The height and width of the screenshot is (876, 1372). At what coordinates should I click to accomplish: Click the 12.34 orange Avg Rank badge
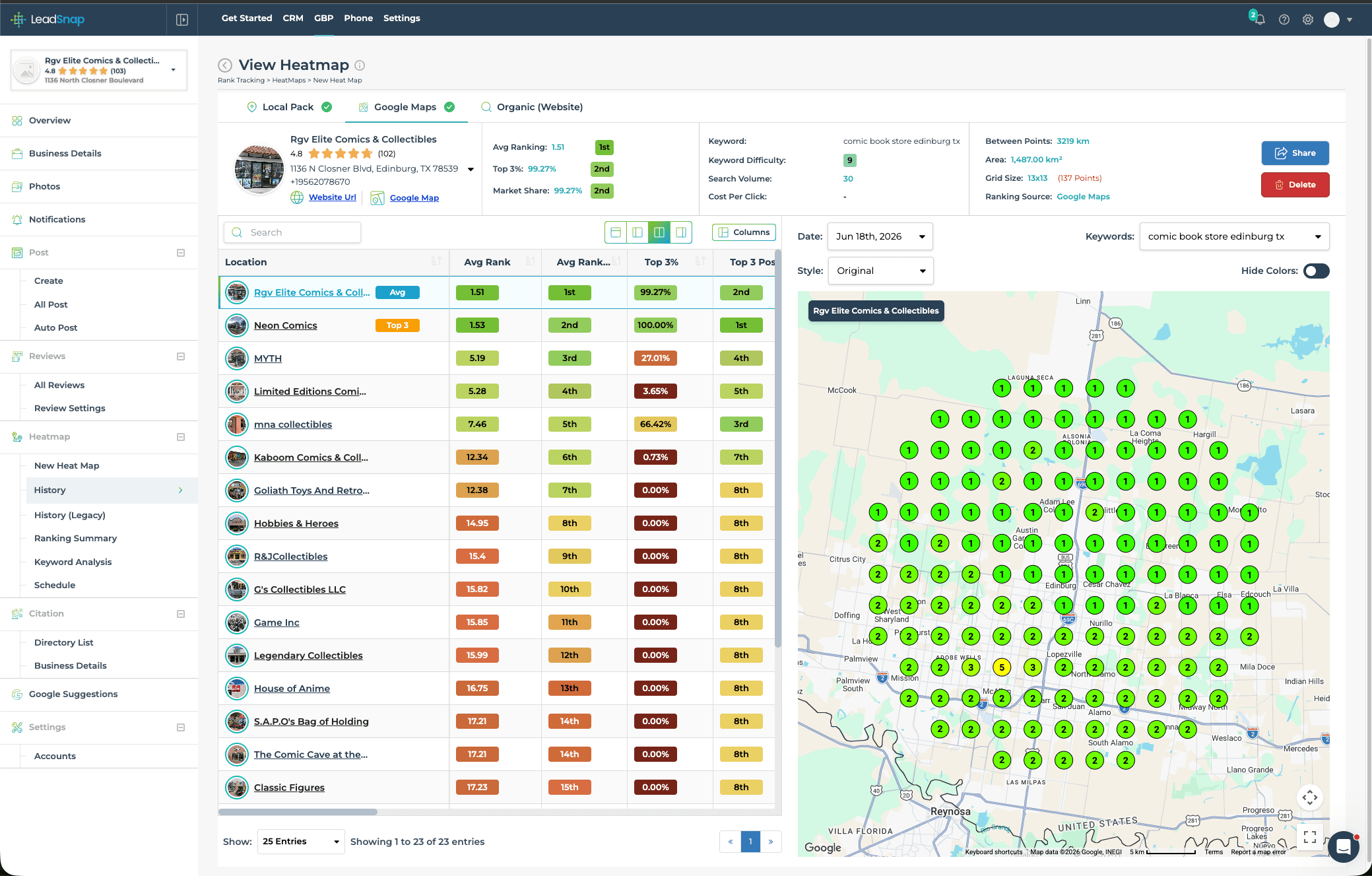(x=477, y=457)
